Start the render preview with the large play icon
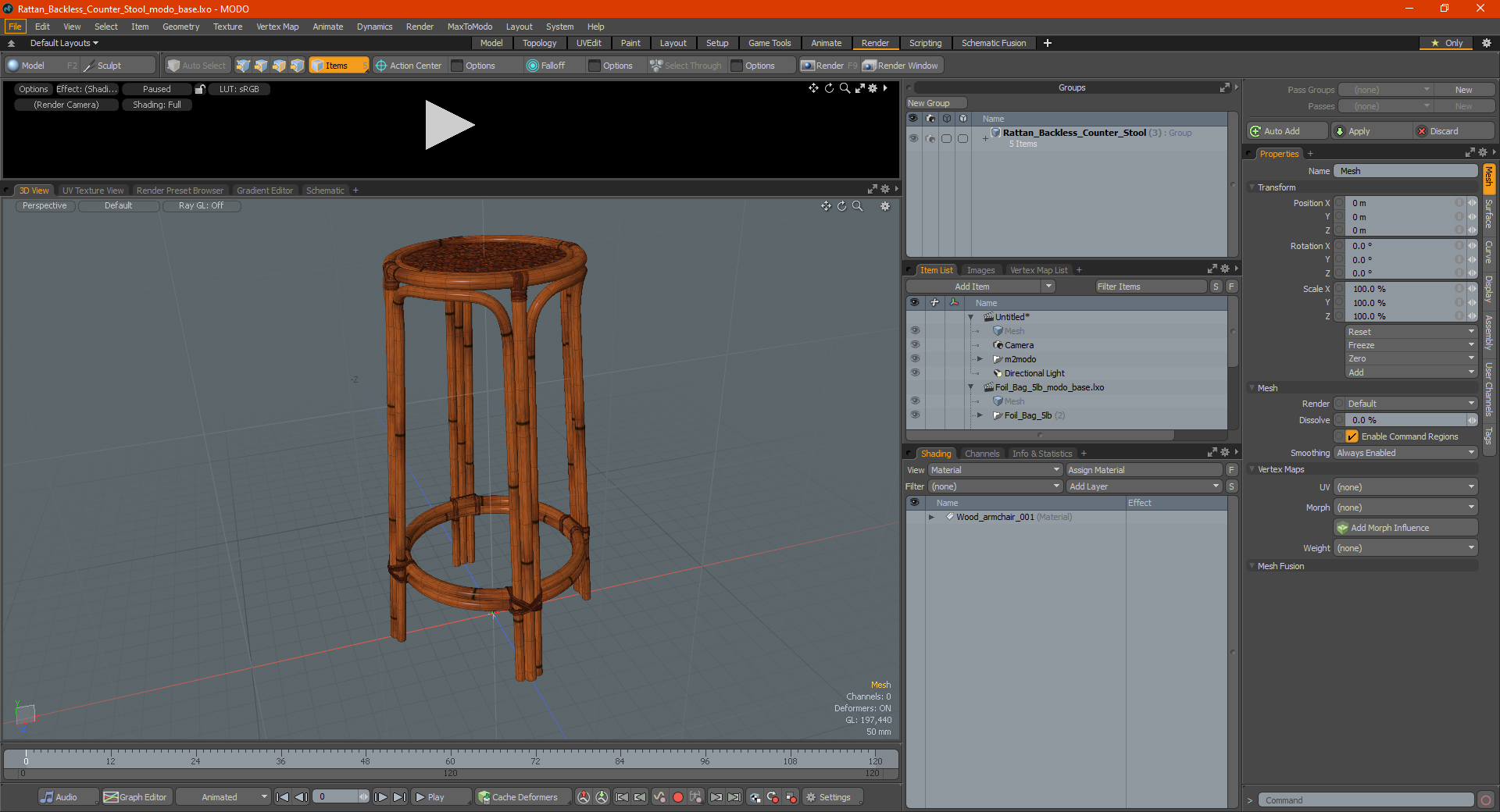The image size is (1500, 812). [449, 125]
